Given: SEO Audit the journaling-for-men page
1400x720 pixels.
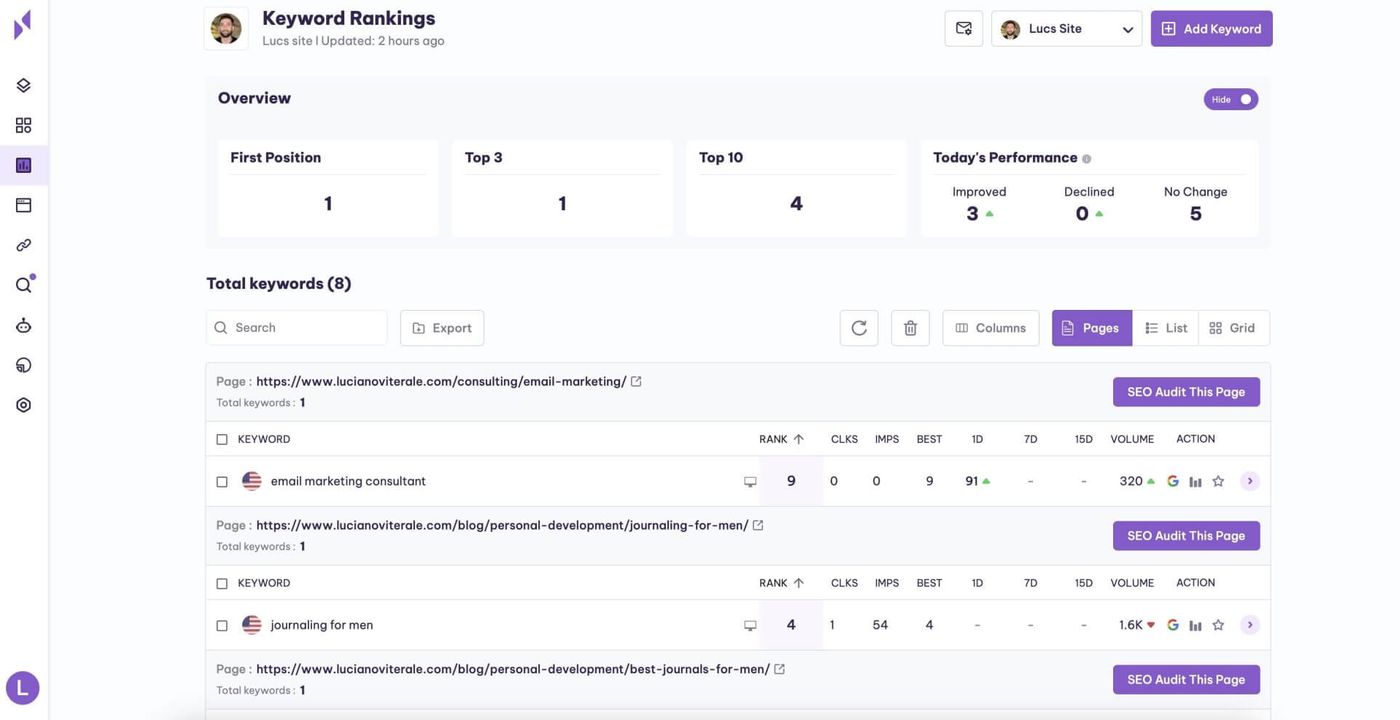Looking at the screenshot, I should (x=1186, y=536).
